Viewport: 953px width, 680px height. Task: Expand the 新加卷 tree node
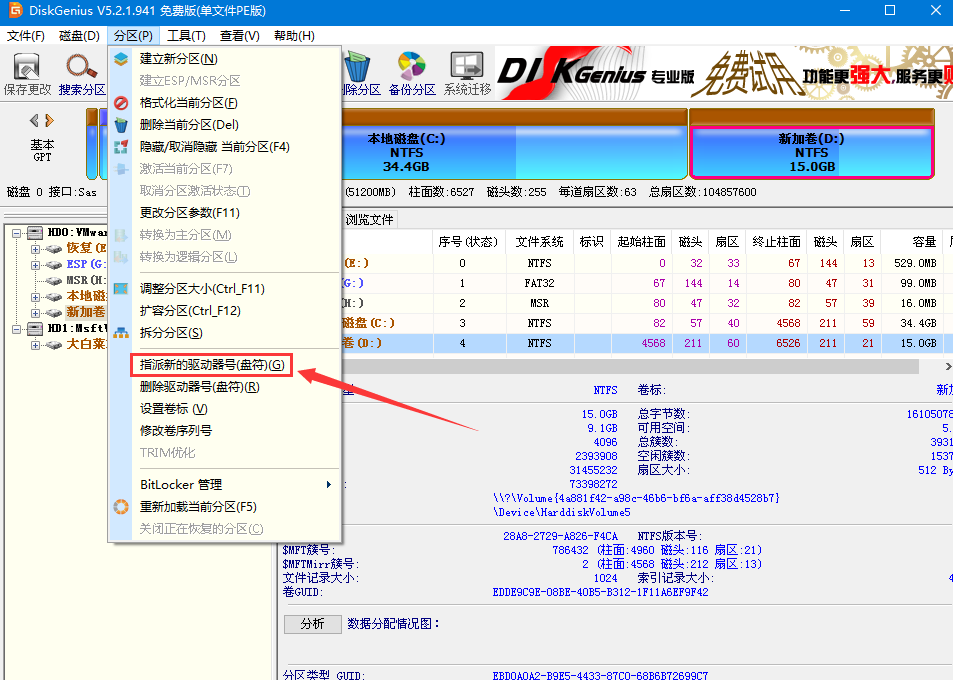click(35, 313)
